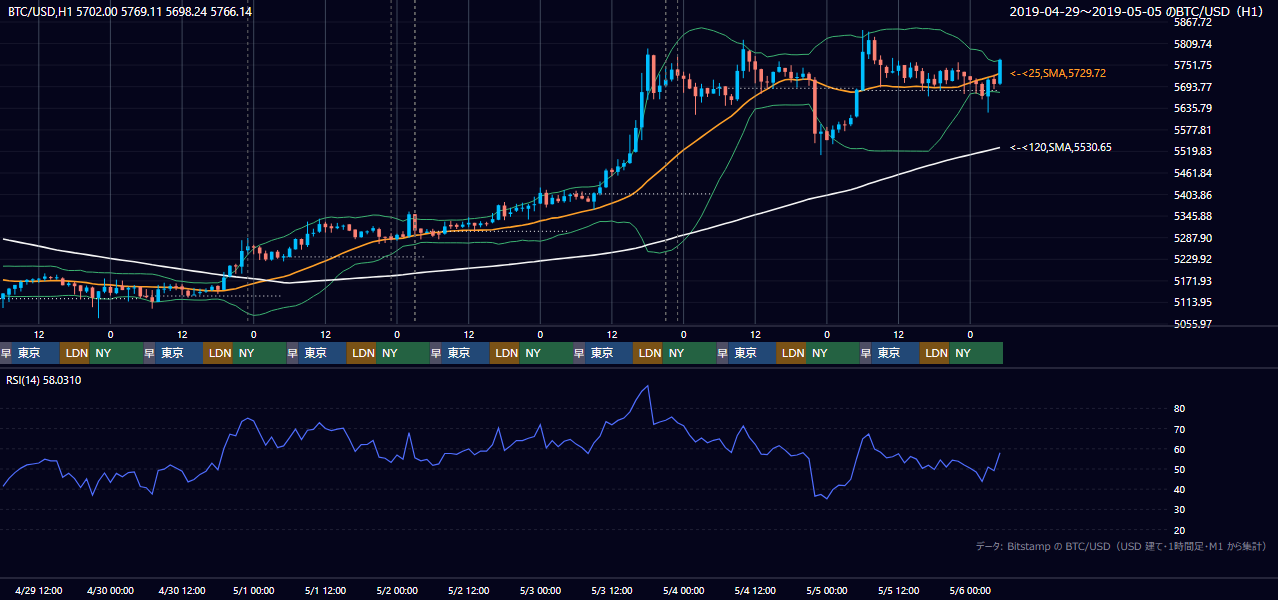Click the 2019-04-29～2019-05-05 chart title

click(x=1137, y=12)
